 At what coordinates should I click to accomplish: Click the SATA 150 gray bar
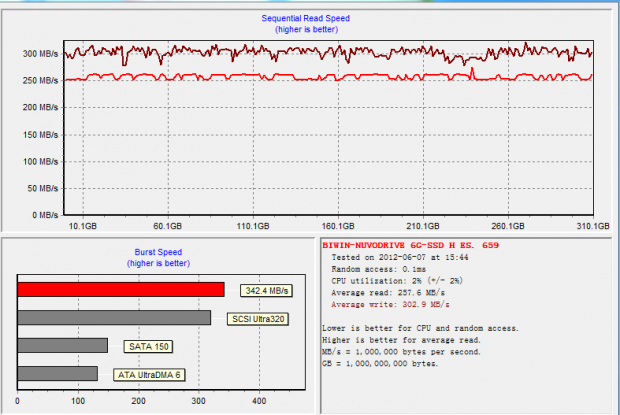[x=63, y=345]
